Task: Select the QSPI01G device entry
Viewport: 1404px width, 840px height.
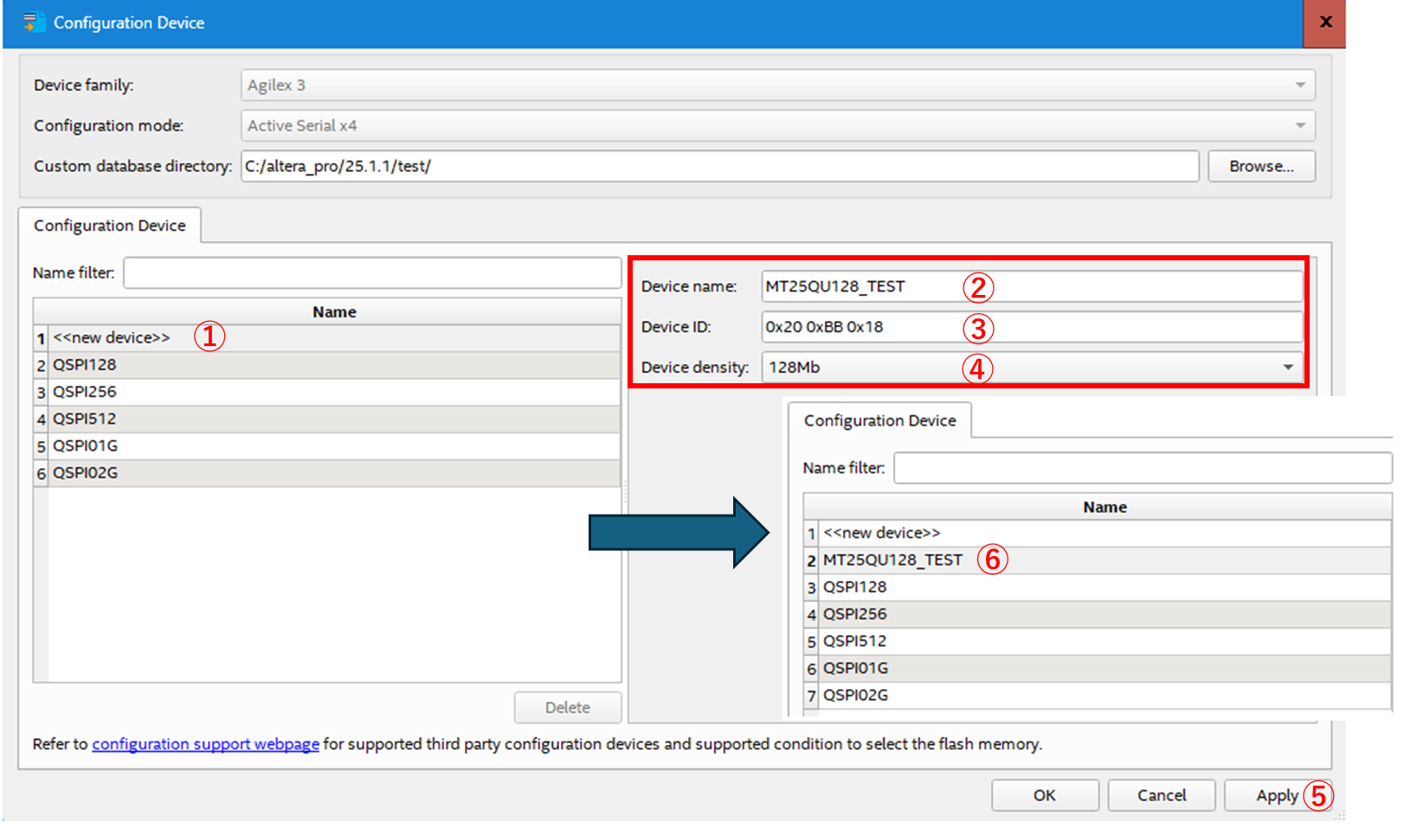Action: (86, 446)
